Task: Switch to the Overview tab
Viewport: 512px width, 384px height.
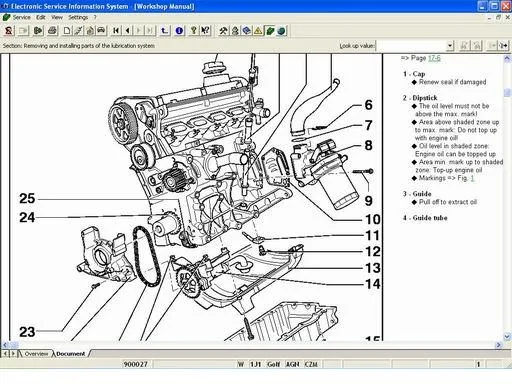Action: (36, 354)
